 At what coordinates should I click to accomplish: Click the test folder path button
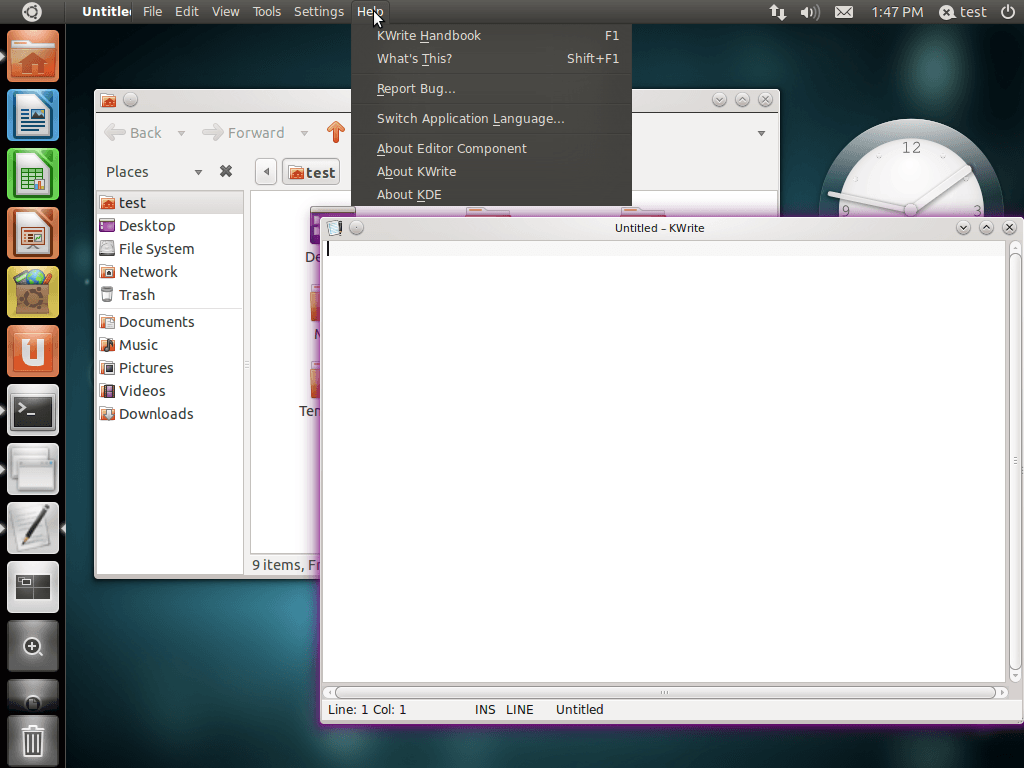311,172
